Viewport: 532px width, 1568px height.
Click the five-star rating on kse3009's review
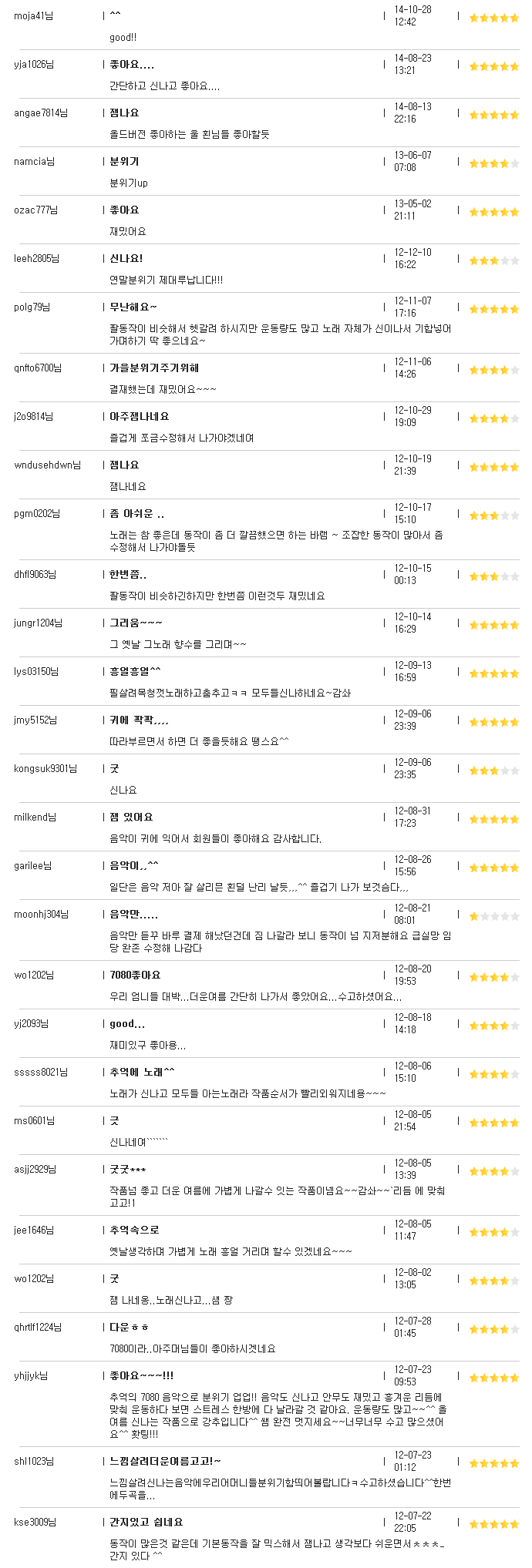[x=494, y=1524]
